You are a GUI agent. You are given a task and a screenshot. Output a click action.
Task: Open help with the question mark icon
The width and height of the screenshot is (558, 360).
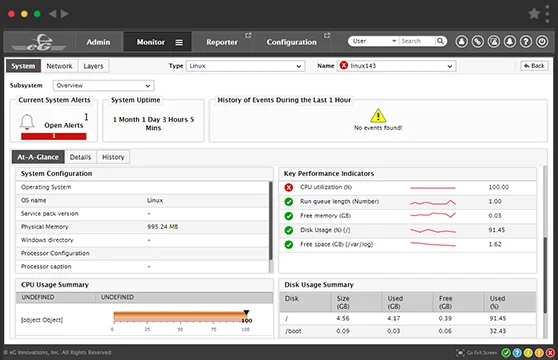pos(526,42)
